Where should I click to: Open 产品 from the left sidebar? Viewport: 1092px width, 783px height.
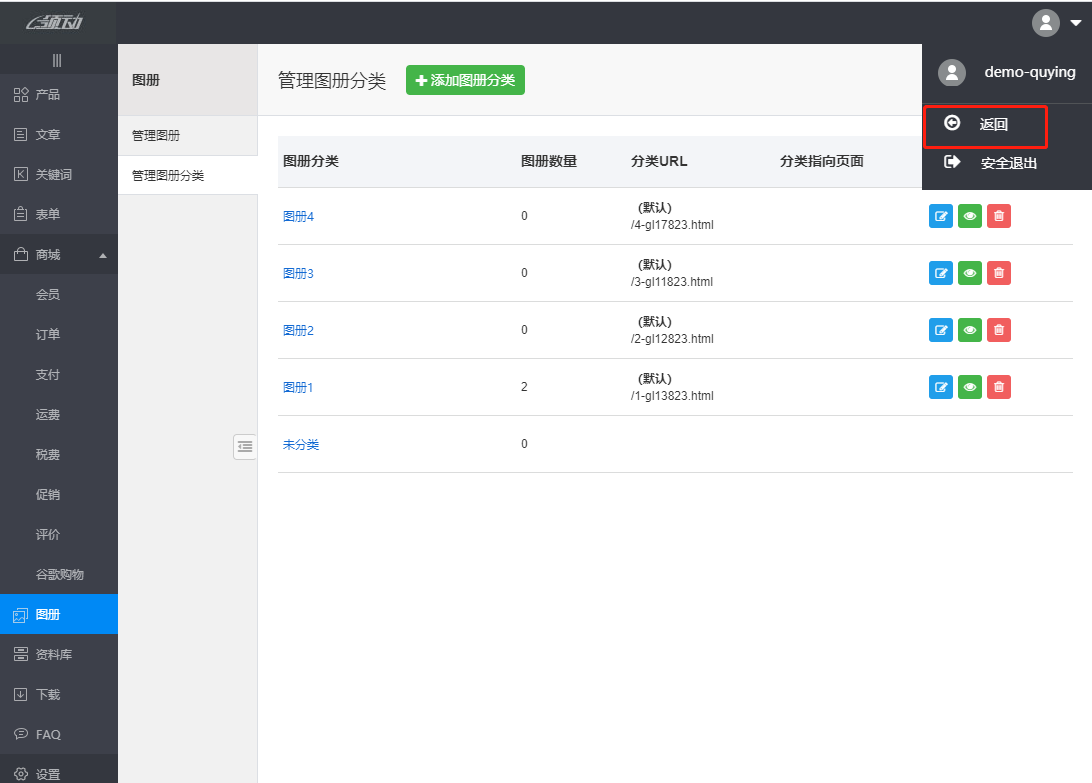47,95
